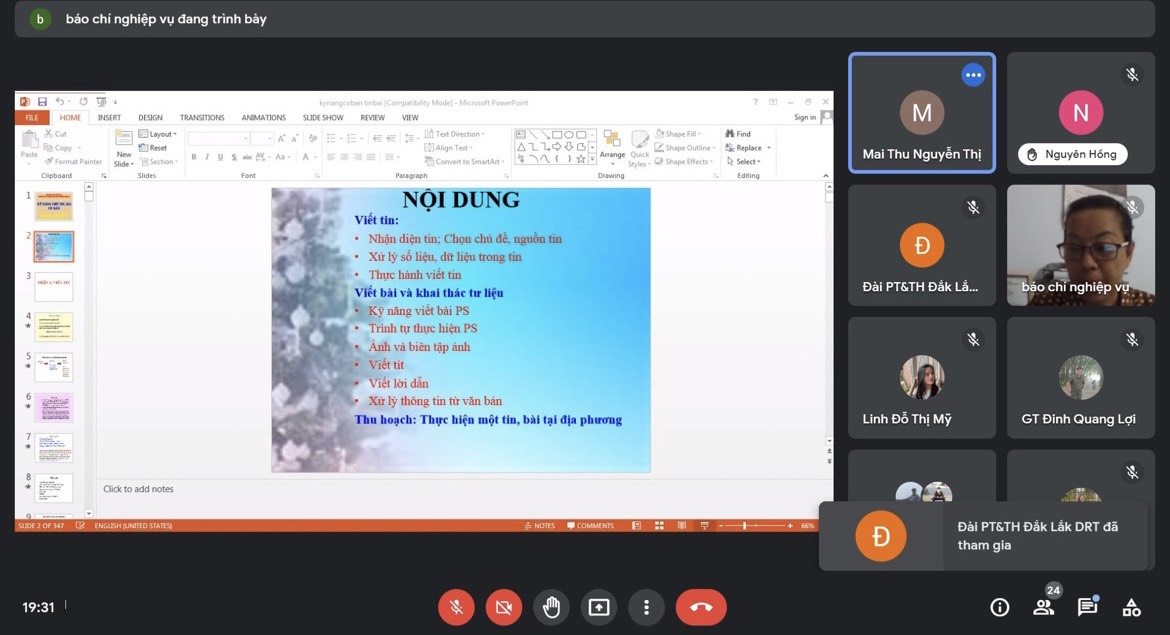Show meeting details info icon
The image size is (1170, 635).
click(x=999, y=607)
